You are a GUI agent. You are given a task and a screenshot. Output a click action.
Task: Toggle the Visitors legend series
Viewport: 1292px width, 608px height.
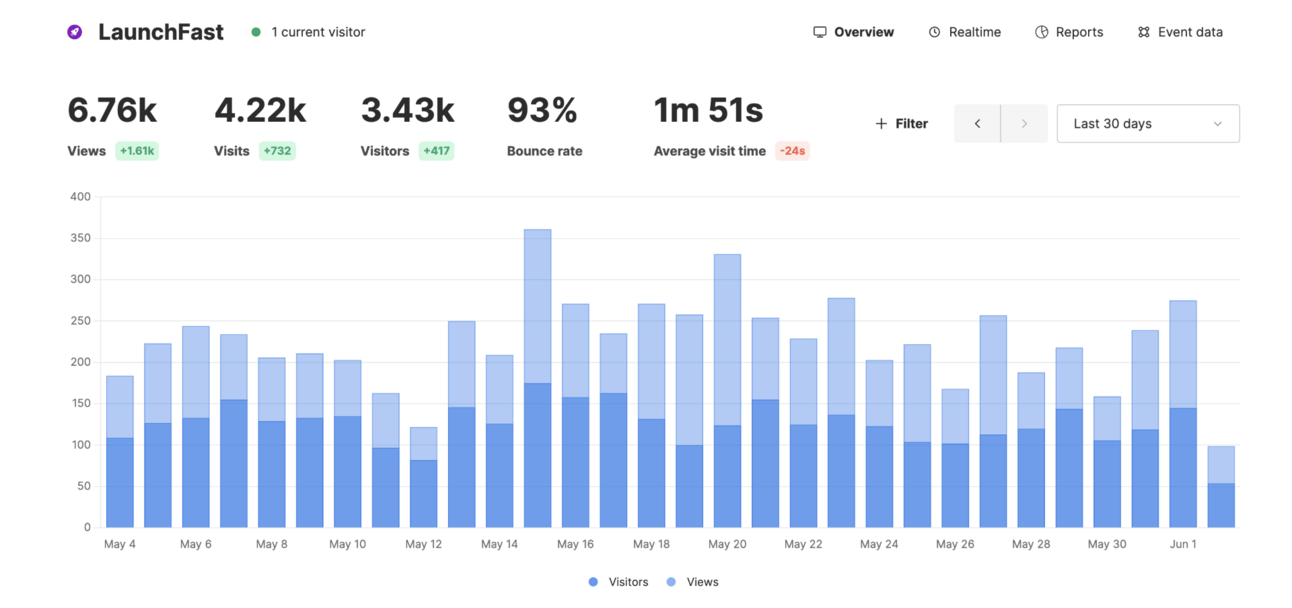(x=618, y=582)
